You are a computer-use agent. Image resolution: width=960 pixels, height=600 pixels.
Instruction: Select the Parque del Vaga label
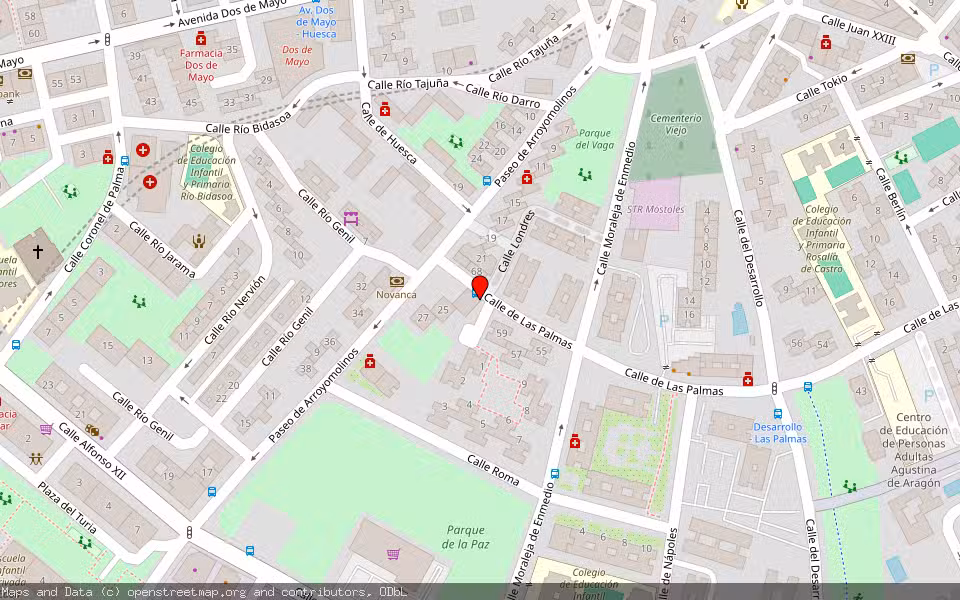(x=594, y=139)
